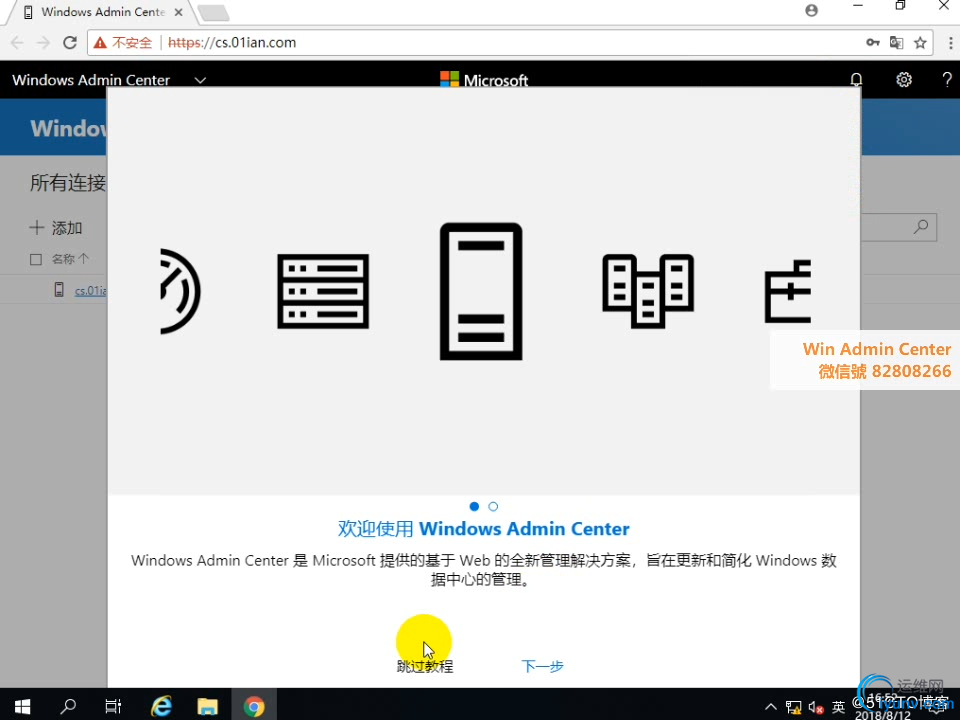Viewport: 960px width, 720px height.
Task: Open the Windows Start menu
Action: pos(22,706)
